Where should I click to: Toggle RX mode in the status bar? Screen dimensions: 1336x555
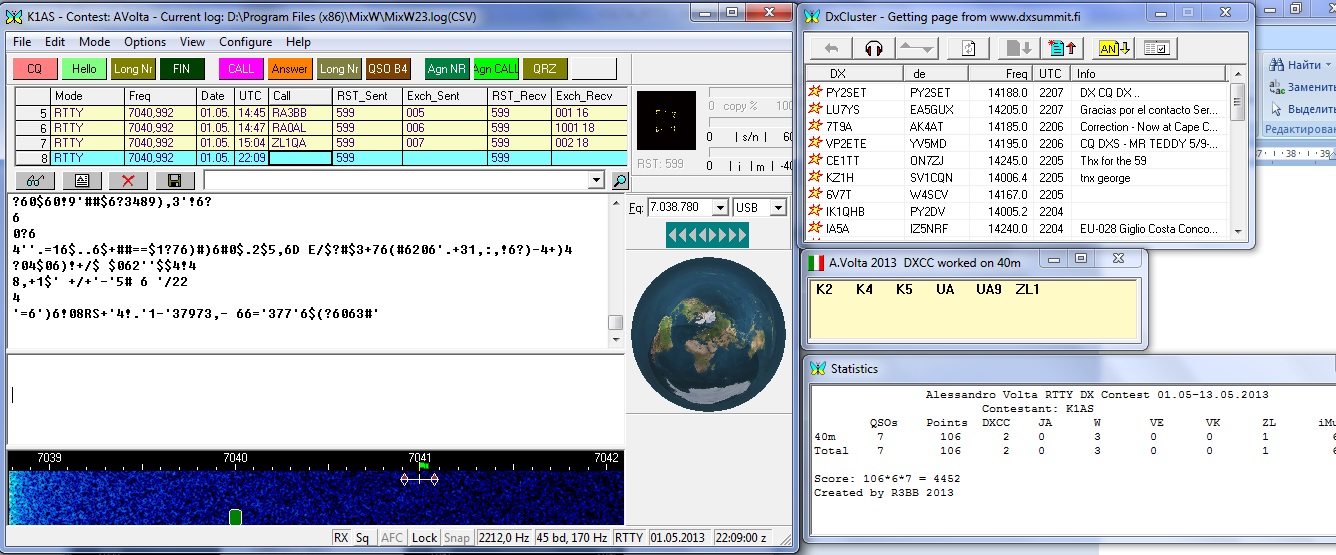click(341, 538)
